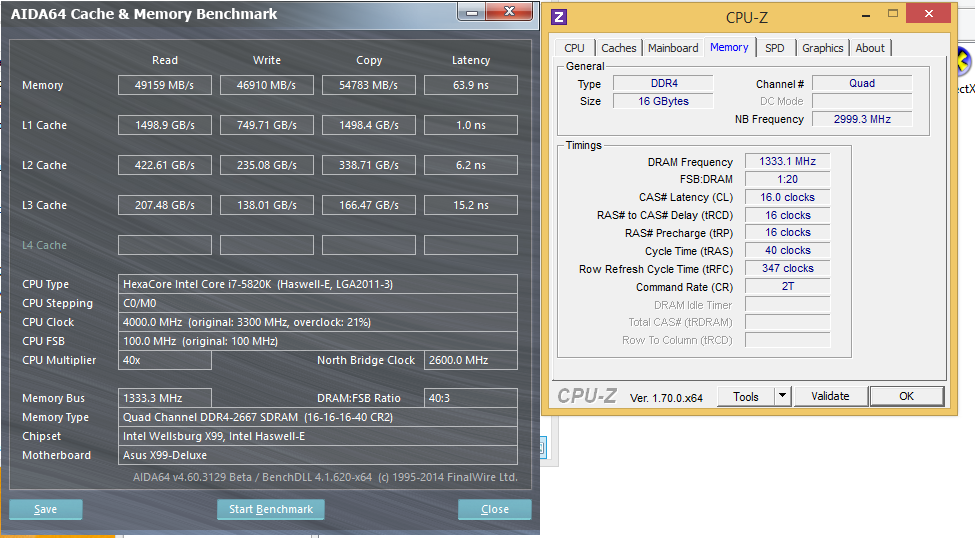Click the empty DRAM Idle Timer field

point(787,305)
